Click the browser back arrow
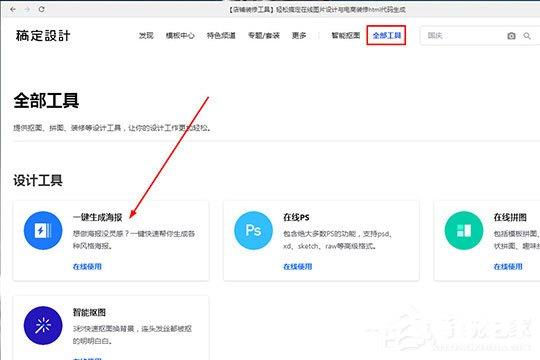The width and height of the screenshot is (540, 360). [x=13, y=9]
